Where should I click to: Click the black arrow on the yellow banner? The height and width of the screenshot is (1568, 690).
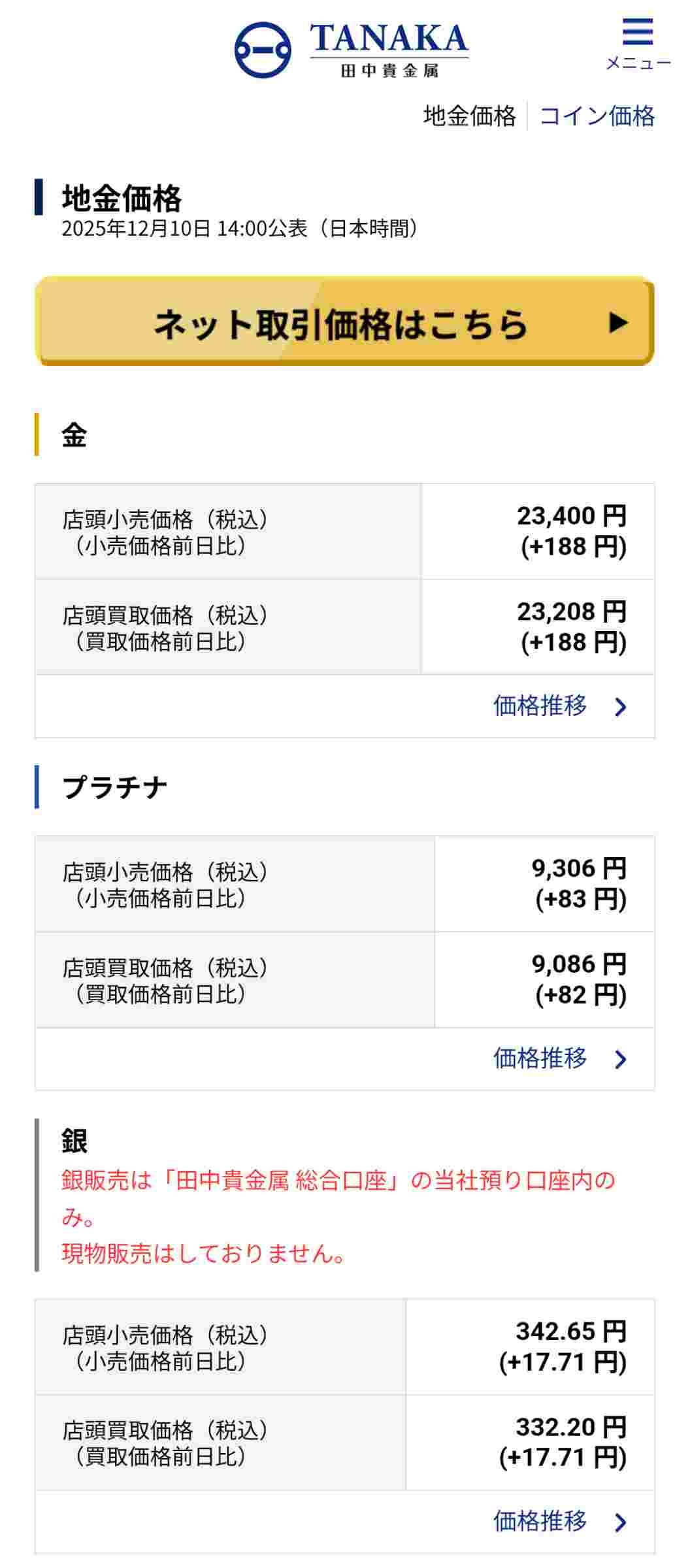coord(617,322)
